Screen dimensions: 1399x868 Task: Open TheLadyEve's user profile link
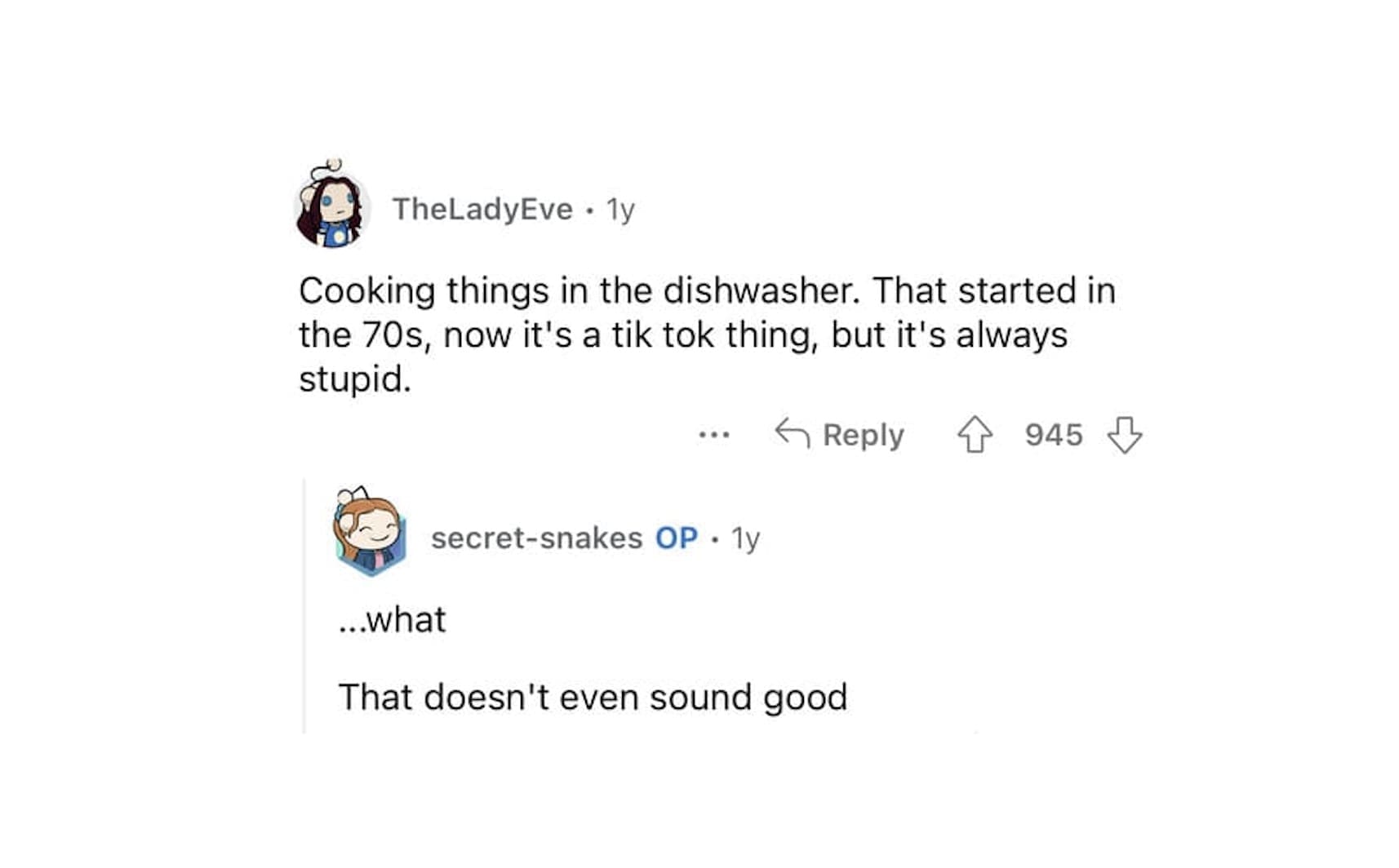pyautogui.click(x=482, y=210)
